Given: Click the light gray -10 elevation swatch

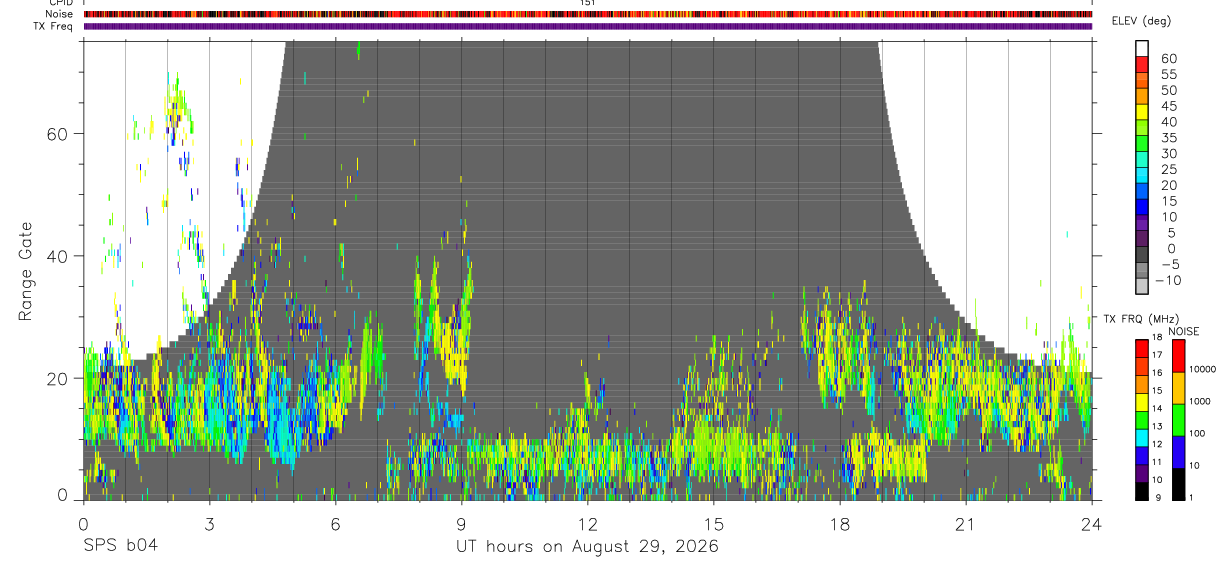Looking at the screenshot, I should click(1142, 284).
